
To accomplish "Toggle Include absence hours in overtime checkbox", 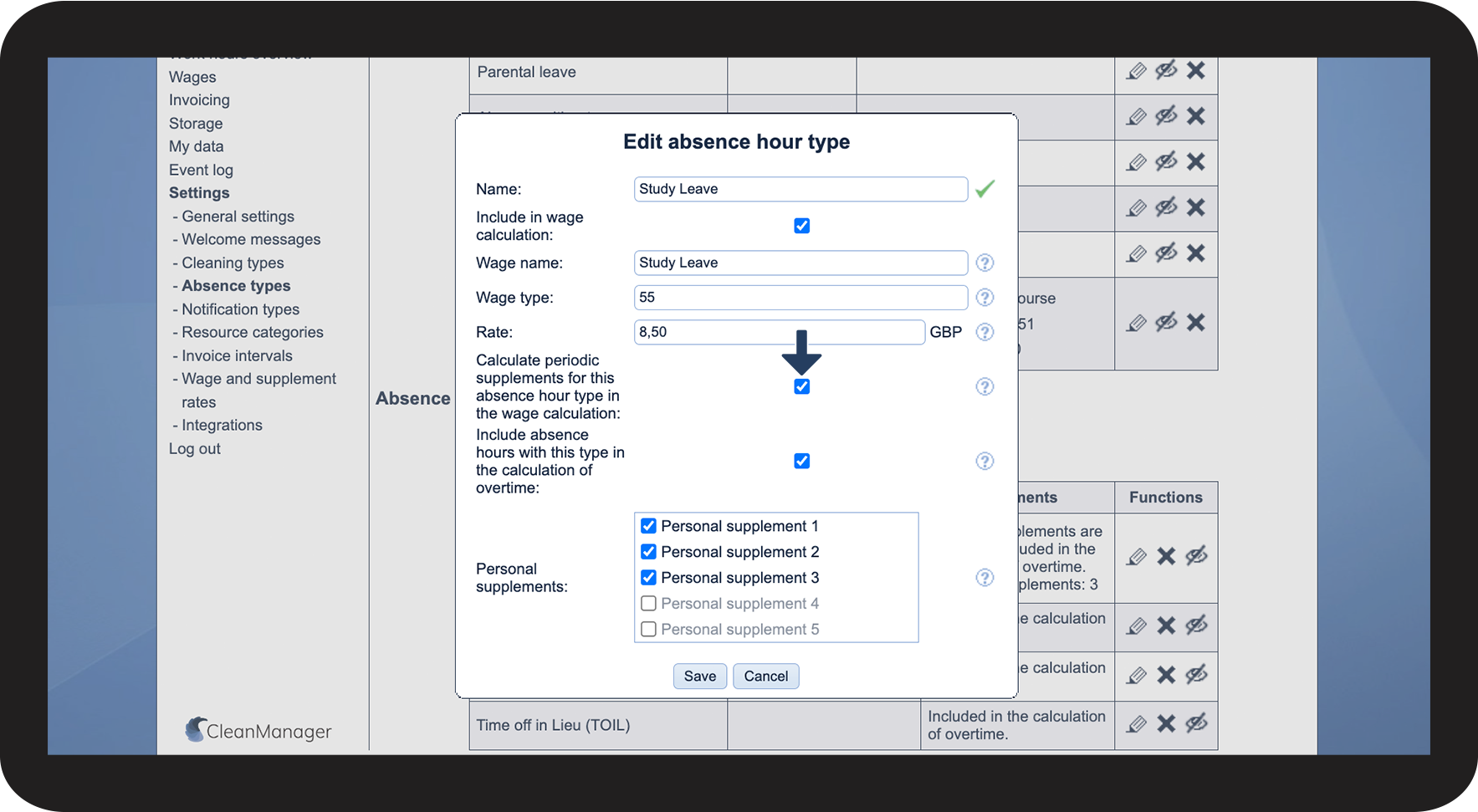I will 801,461.
